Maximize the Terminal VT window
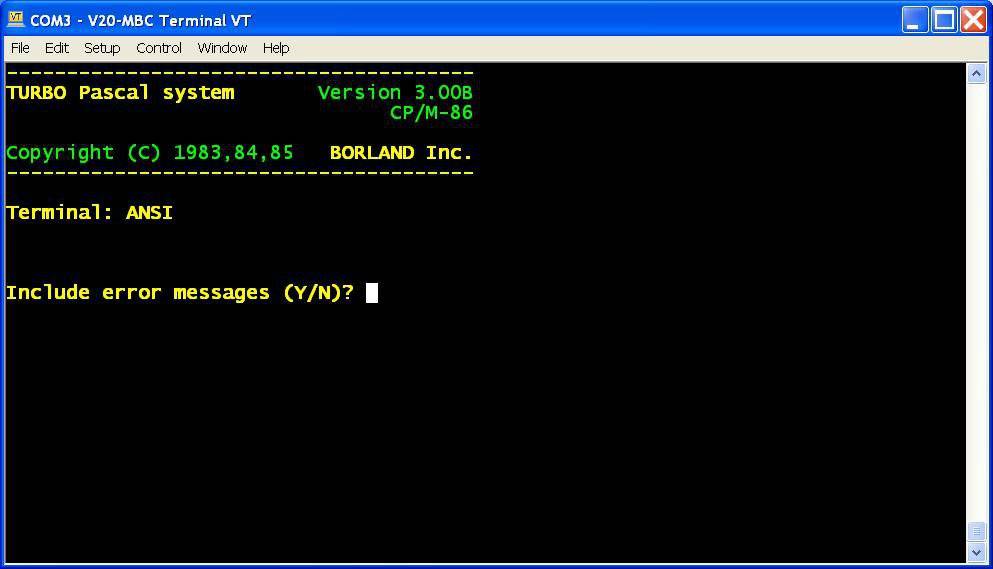The image size is (993, 569). coord(944,20)
